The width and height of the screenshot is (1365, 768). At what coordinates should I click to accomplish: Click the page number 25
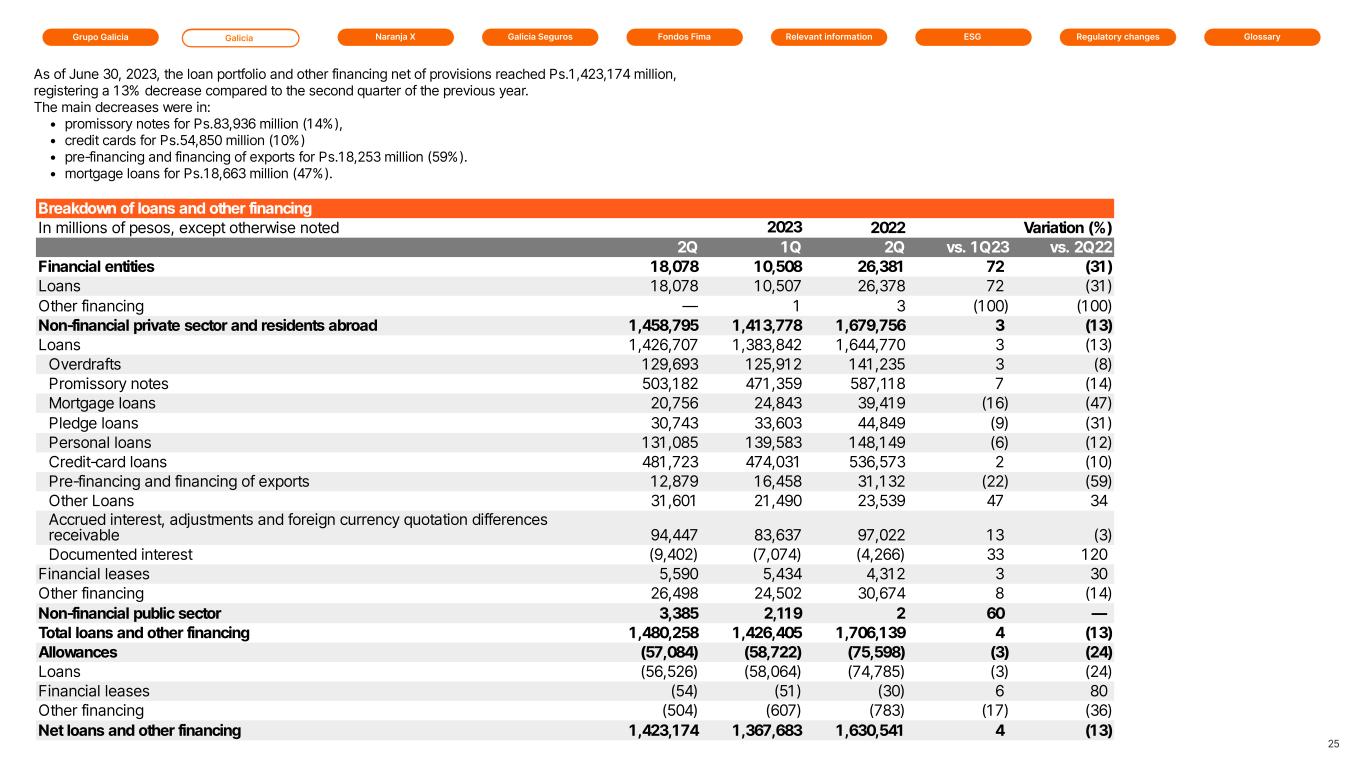[1333, 744]
